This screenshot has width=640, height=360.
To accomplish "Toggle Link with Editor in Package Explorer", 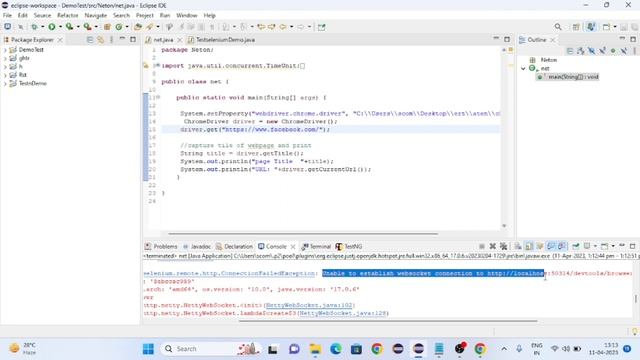I will coord(100,40).
